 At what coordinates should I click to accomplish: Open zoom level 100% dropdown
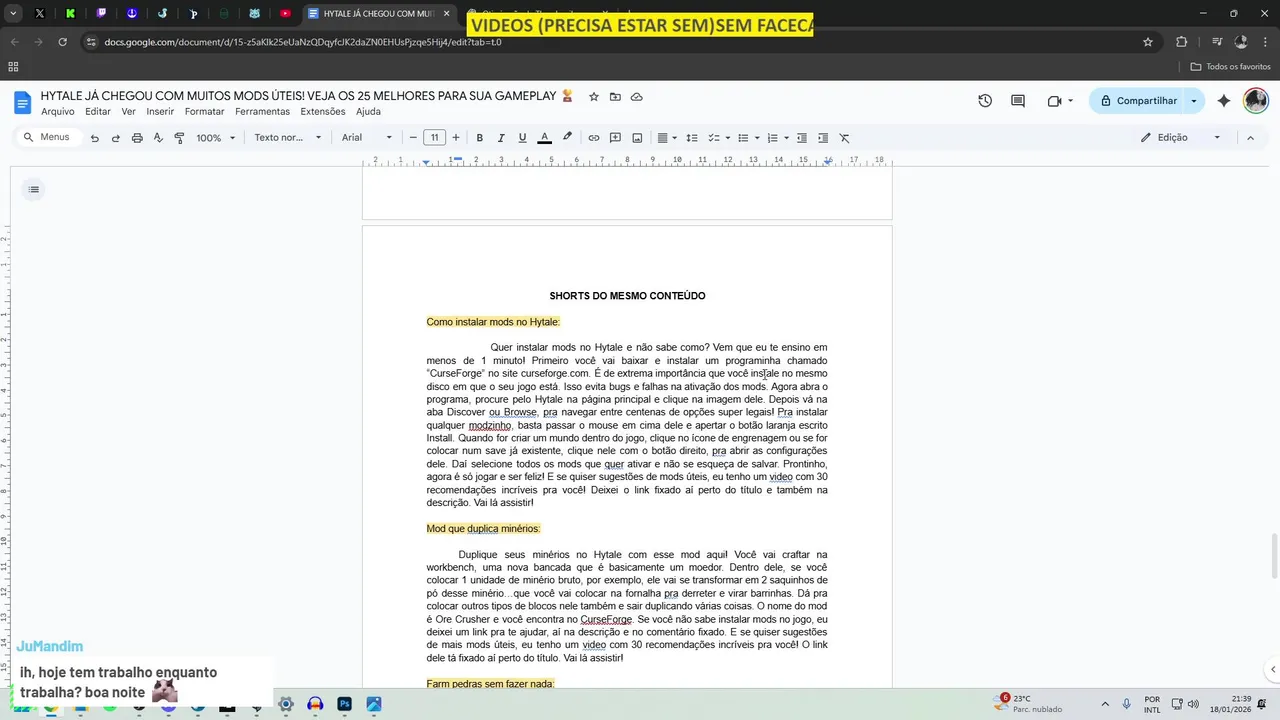click(215, 138)
